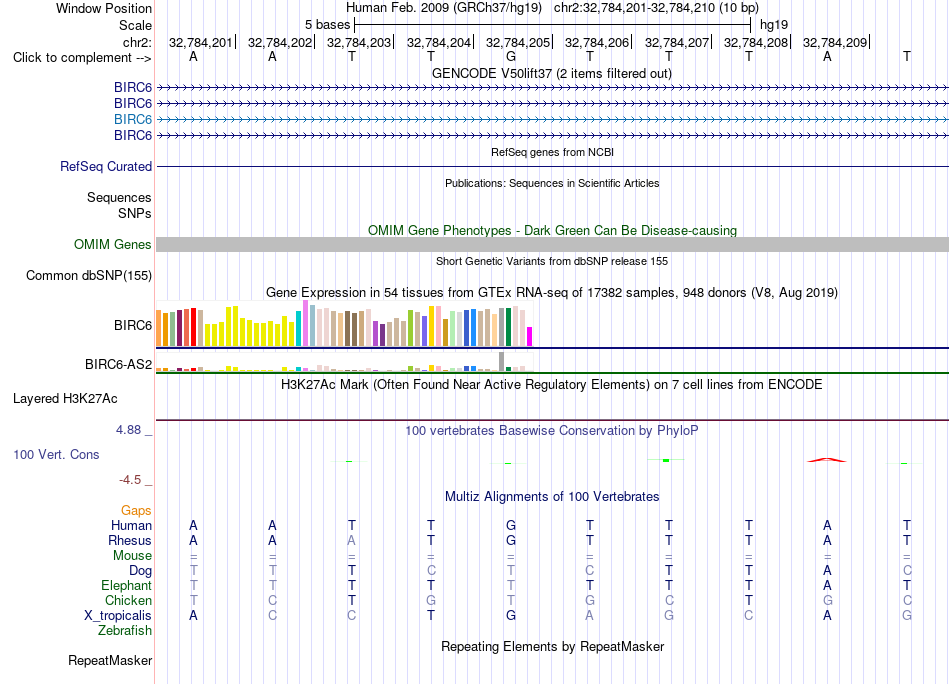Viewport: 950px width, 684px height.
Task: Click the RefSeq Curated track label
Action: [x=105, y=166]
